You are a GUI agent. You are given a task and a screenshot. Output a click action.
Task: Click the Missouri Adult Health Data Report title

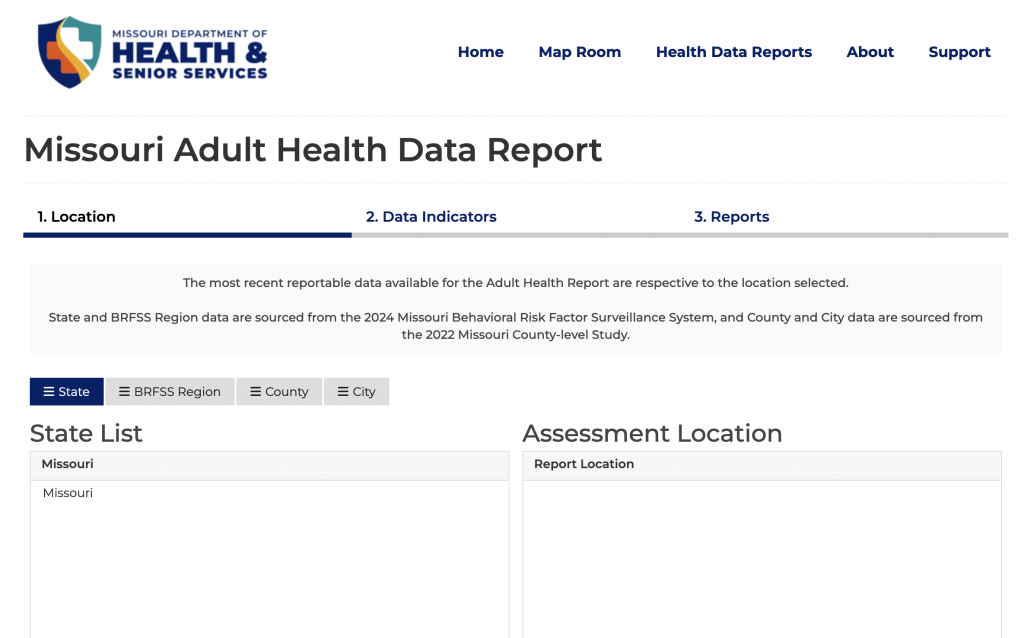click(x=313, y=150)
